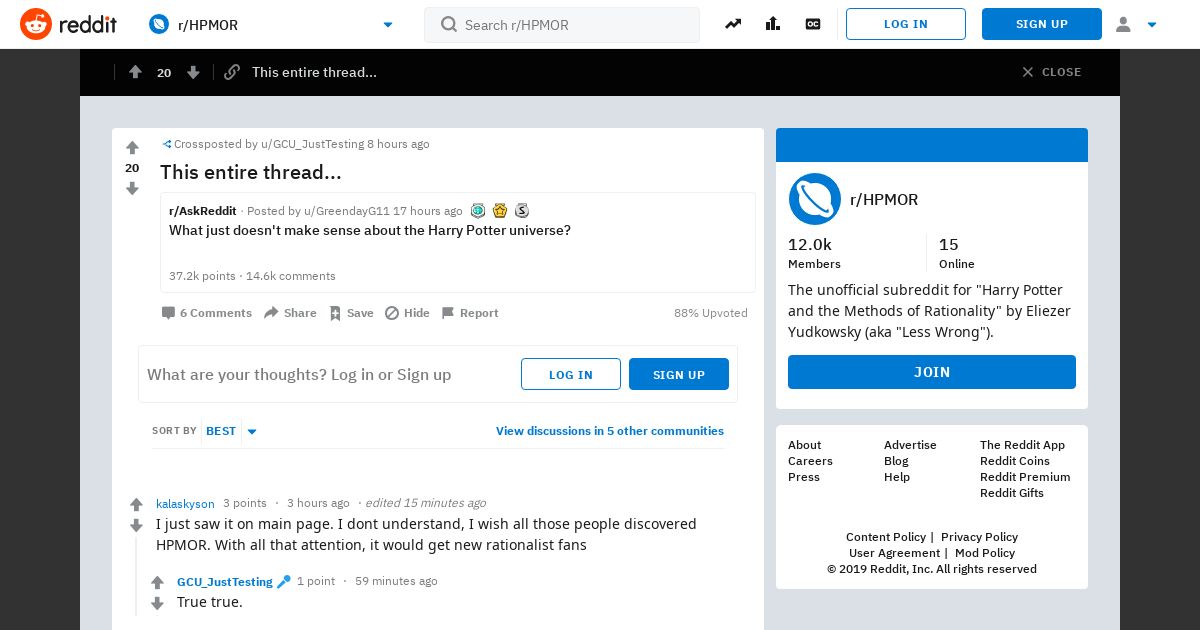
Task: Open u/GreendayG11 profile link
Action: [x=347, y=211]
